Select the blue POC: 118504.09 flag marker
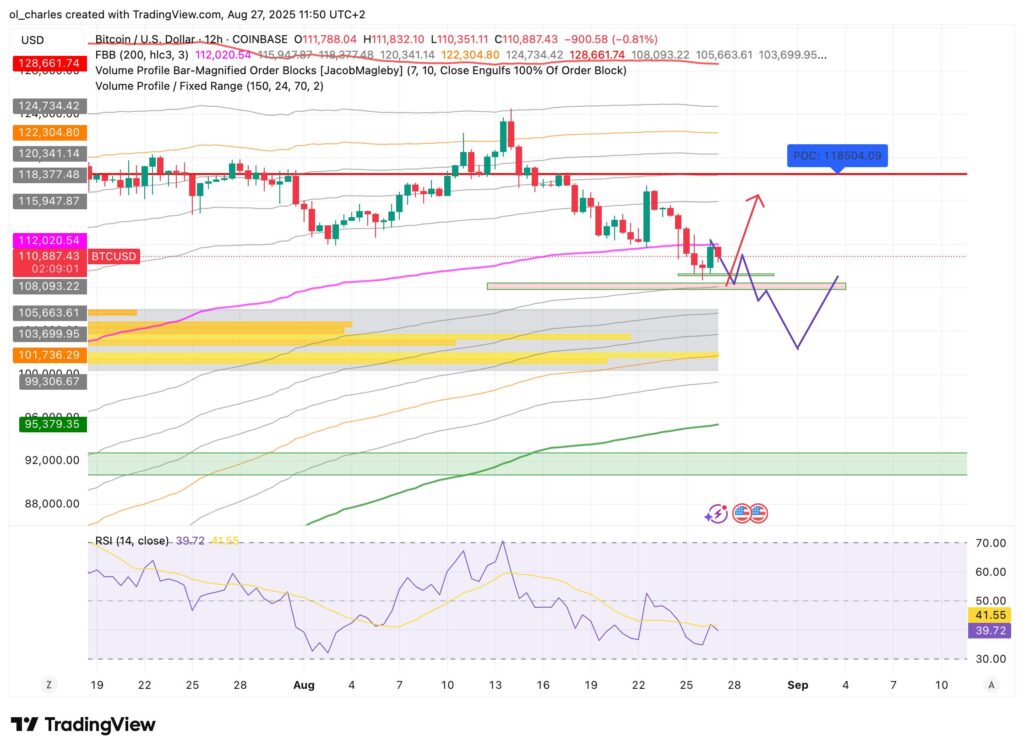 click(x=836, y=156)
